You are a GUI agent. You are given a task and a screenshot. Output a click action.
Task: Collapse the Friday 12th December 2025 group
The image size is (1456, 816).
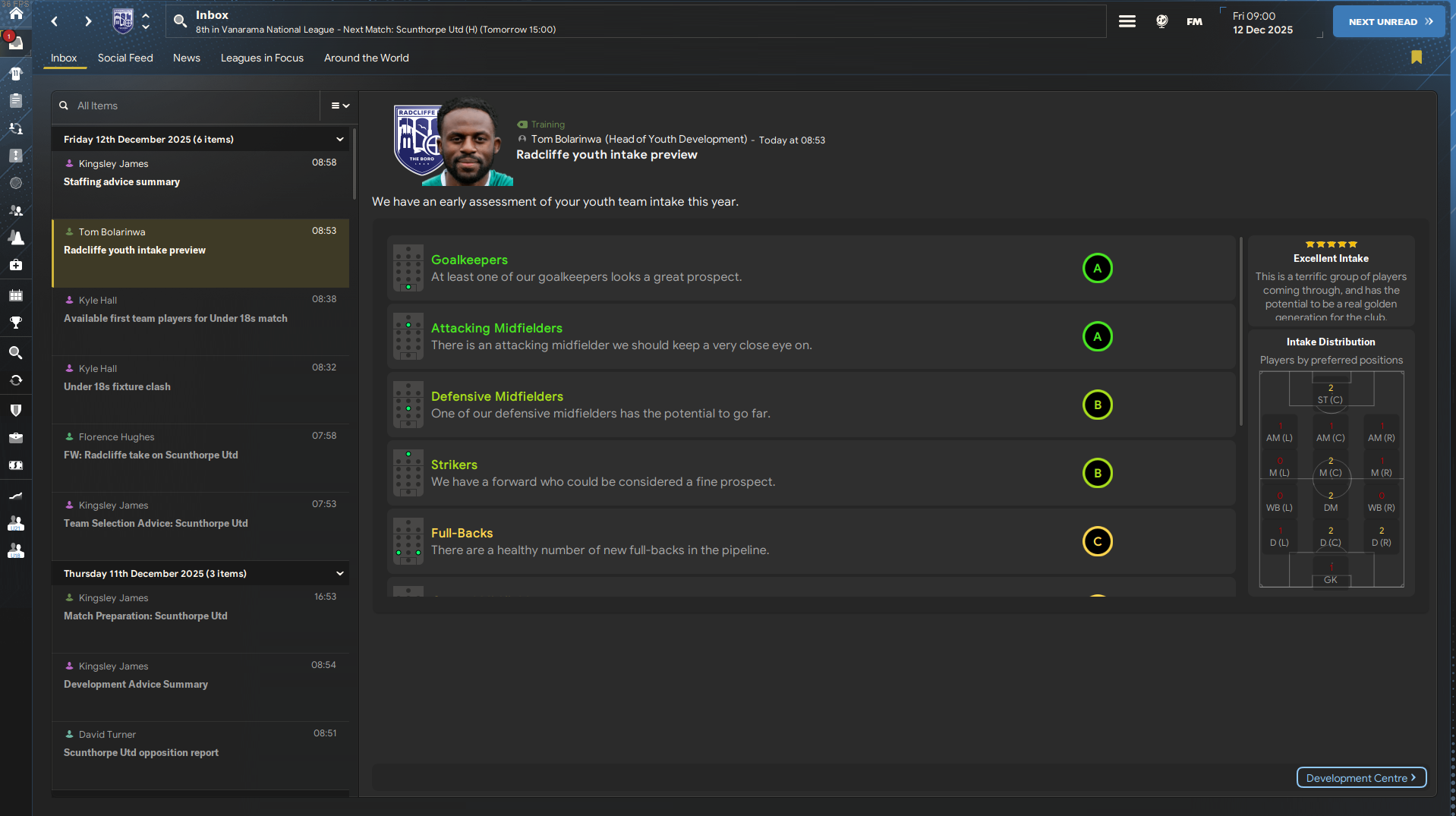pos(340,140)
